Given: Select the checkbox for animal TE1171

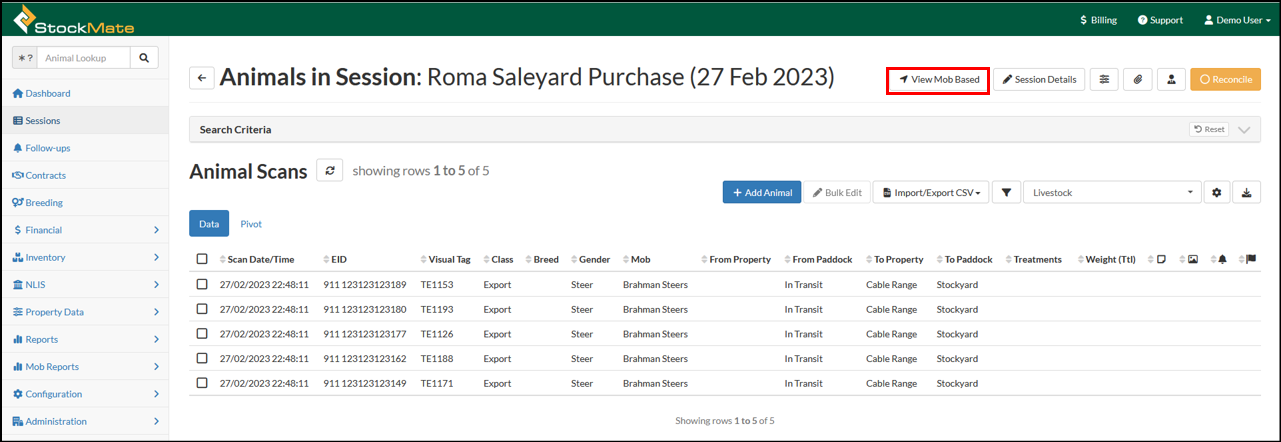Looking at the screenshot, I should [x=202, y=383].
